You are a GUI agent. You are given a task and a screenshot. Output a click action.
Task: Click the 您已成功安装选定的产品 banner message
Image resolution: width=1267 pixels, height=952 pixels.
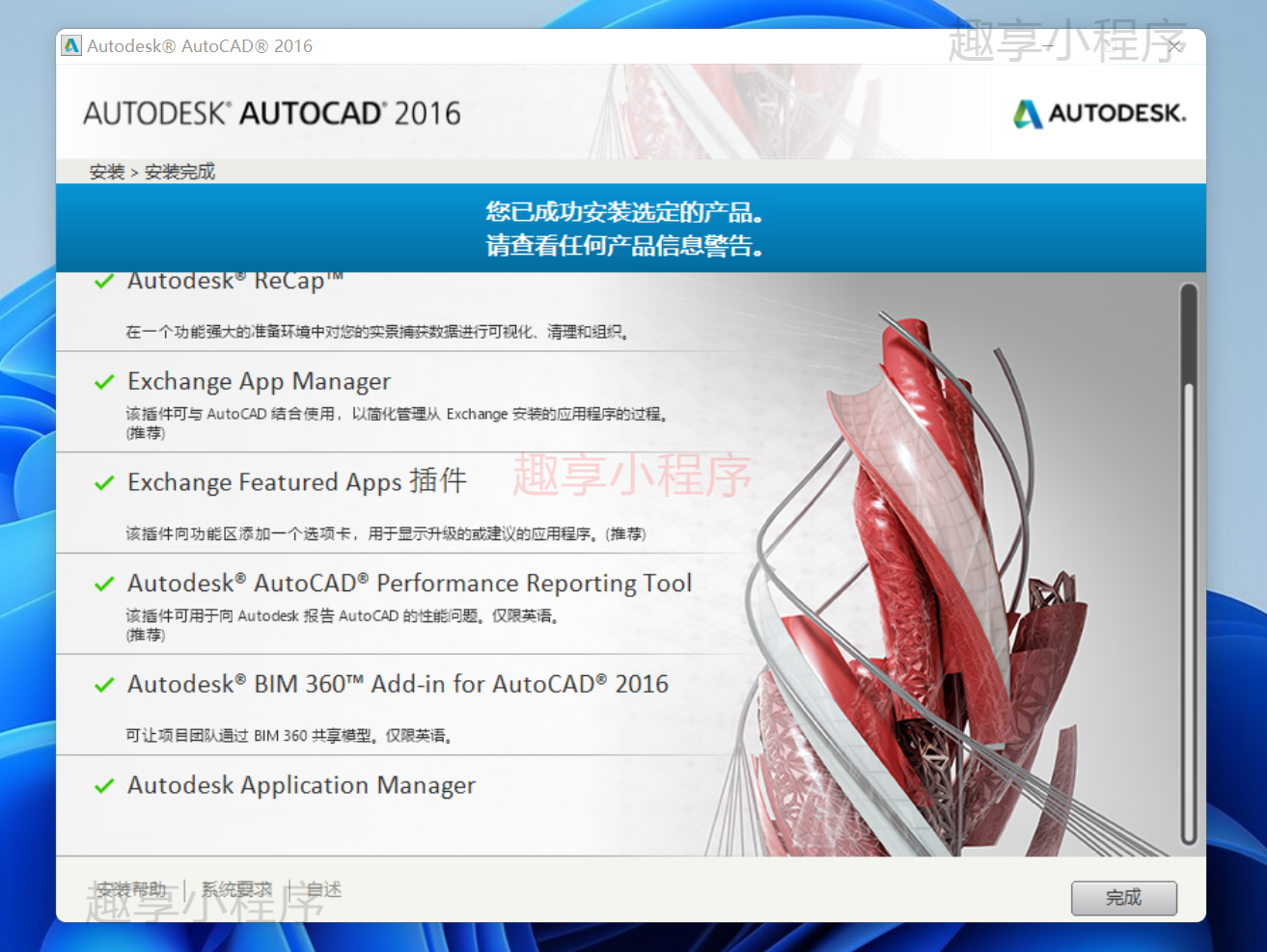624,212
